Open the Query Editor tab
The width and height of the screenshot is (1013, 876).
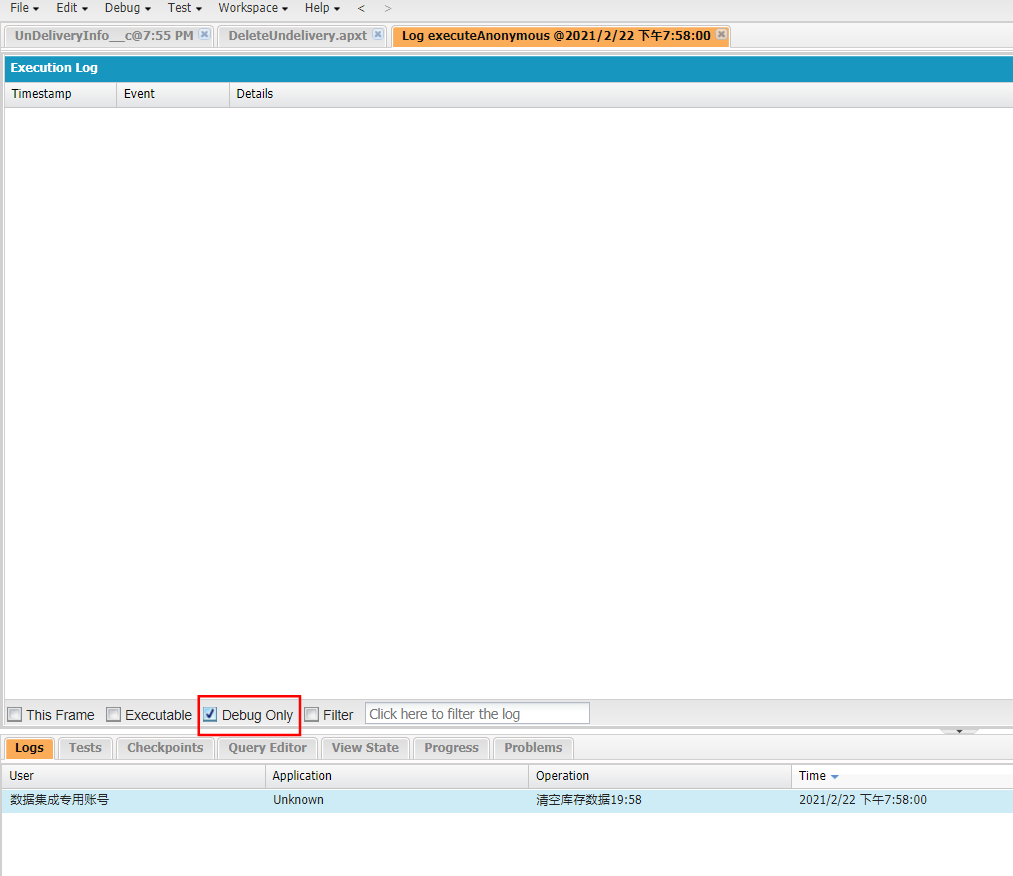coord(267,748)
